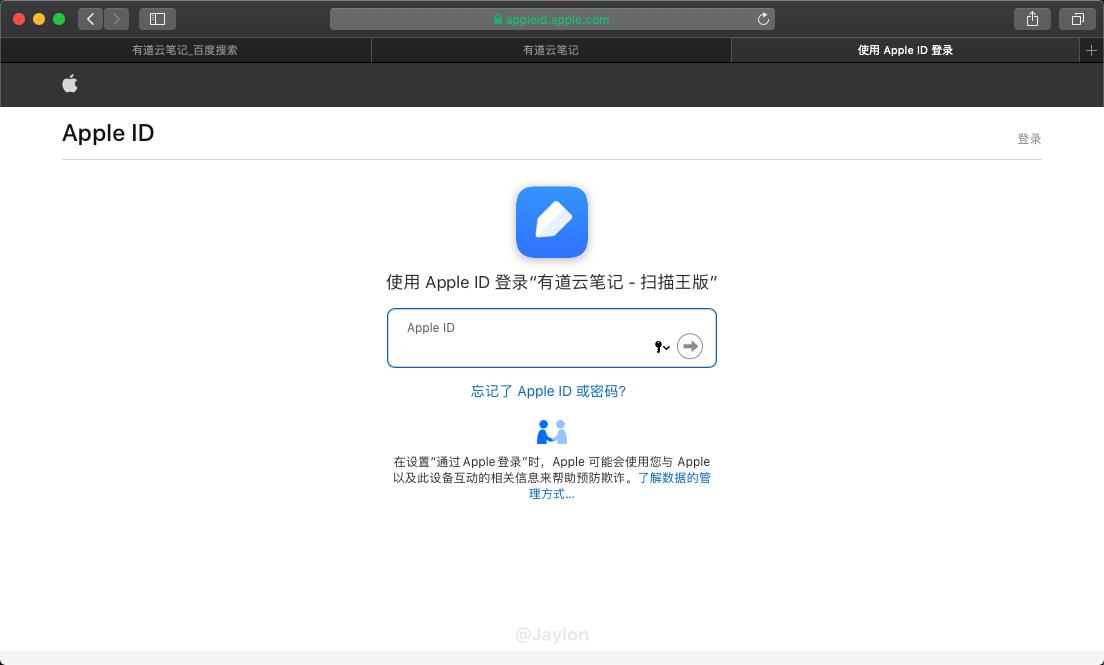This screenshot has height=665, width=1104.
Task: Toggle the Safari sidebar icon
Action: (156, 18)
